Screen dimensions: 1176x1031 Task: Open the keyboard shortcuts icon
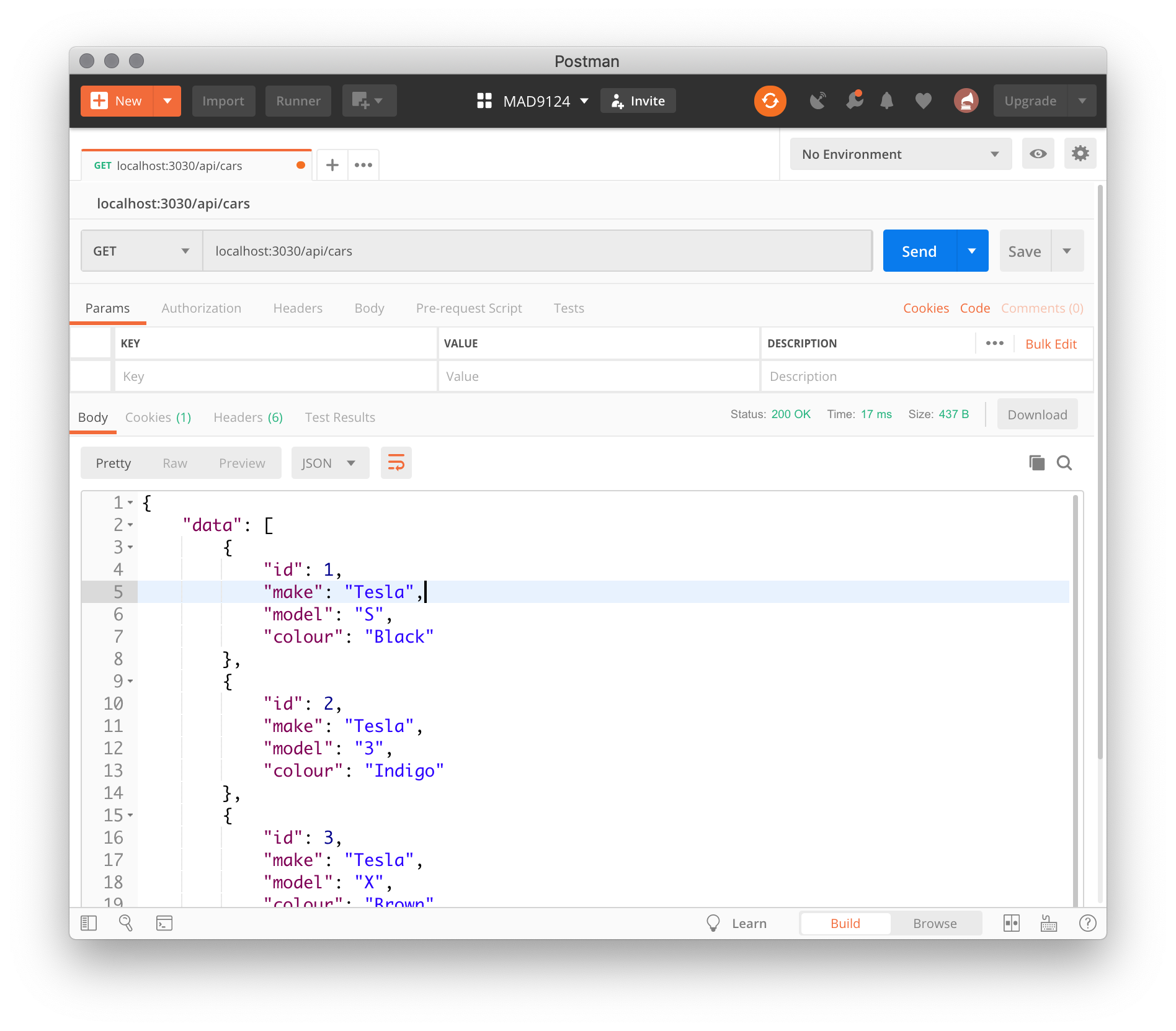(x=1049, y=923)
